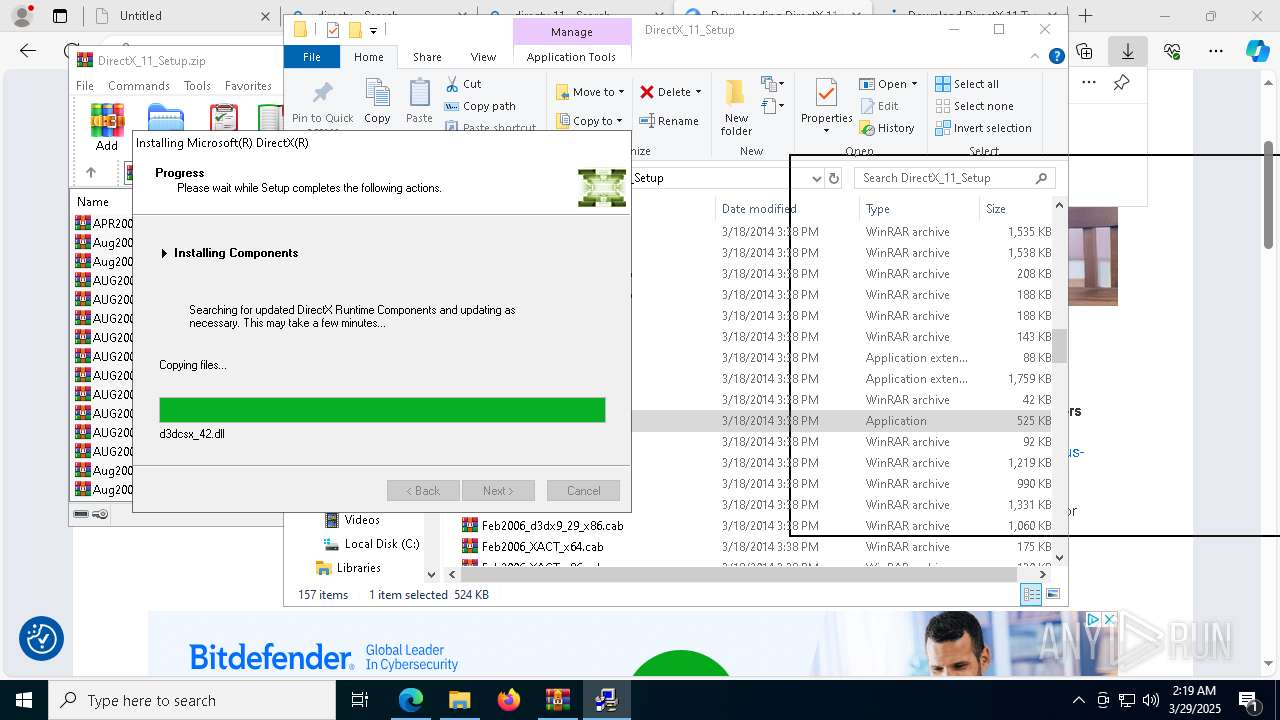Open a new Edge tab
This screenshot has height=720, width=1280.
[1085, 16]
